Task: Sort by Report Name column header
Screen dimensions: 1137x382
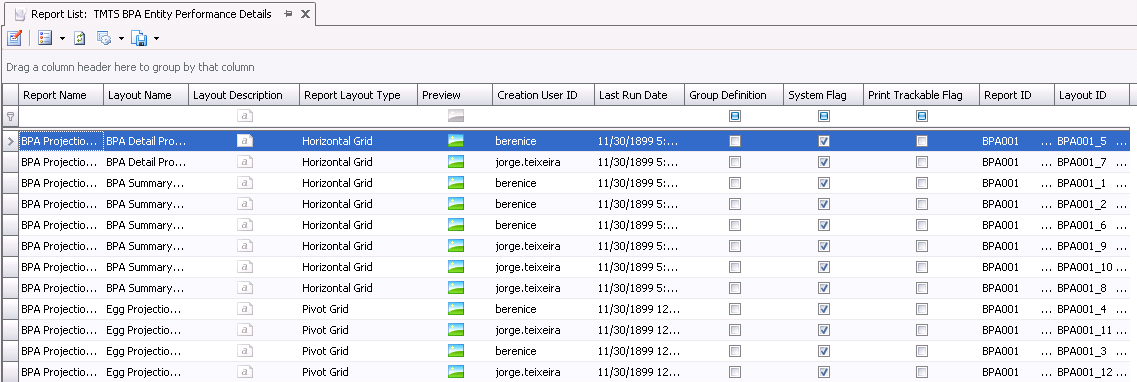Action: coord(62,95)
